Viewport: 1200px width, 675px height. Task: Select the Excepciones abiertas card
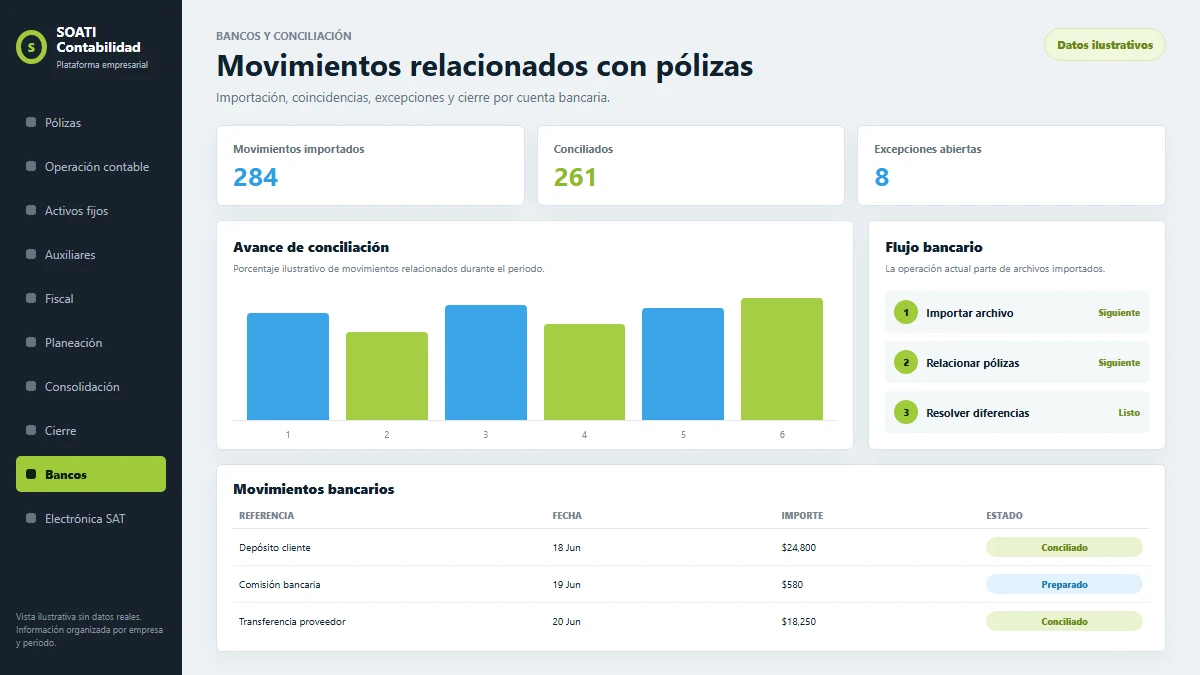1011,166
